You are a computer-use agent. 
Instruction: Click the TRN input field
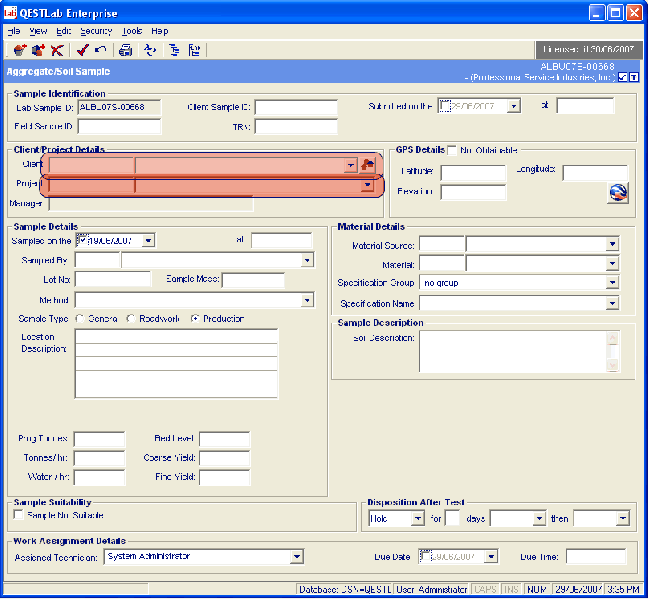[x=296, y=126]
